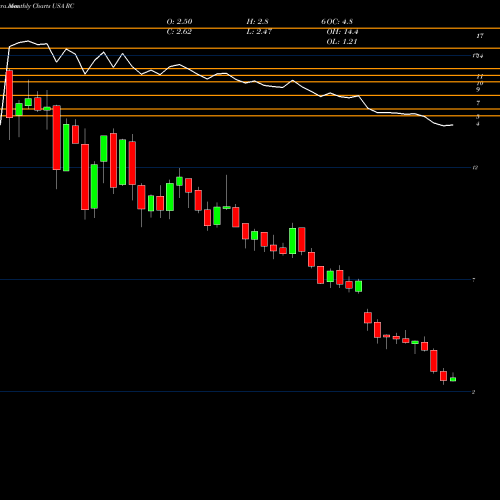Screen dimensions: 500x500
Task: Click the price axis label '4'
Action: (x=478, y=124)
